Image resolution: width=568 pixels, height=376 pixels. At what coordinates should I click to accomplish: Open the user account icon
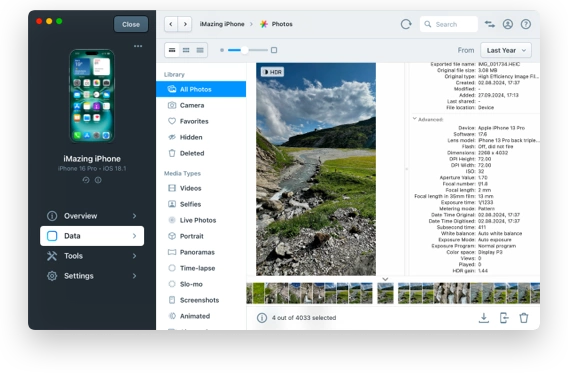508,24
